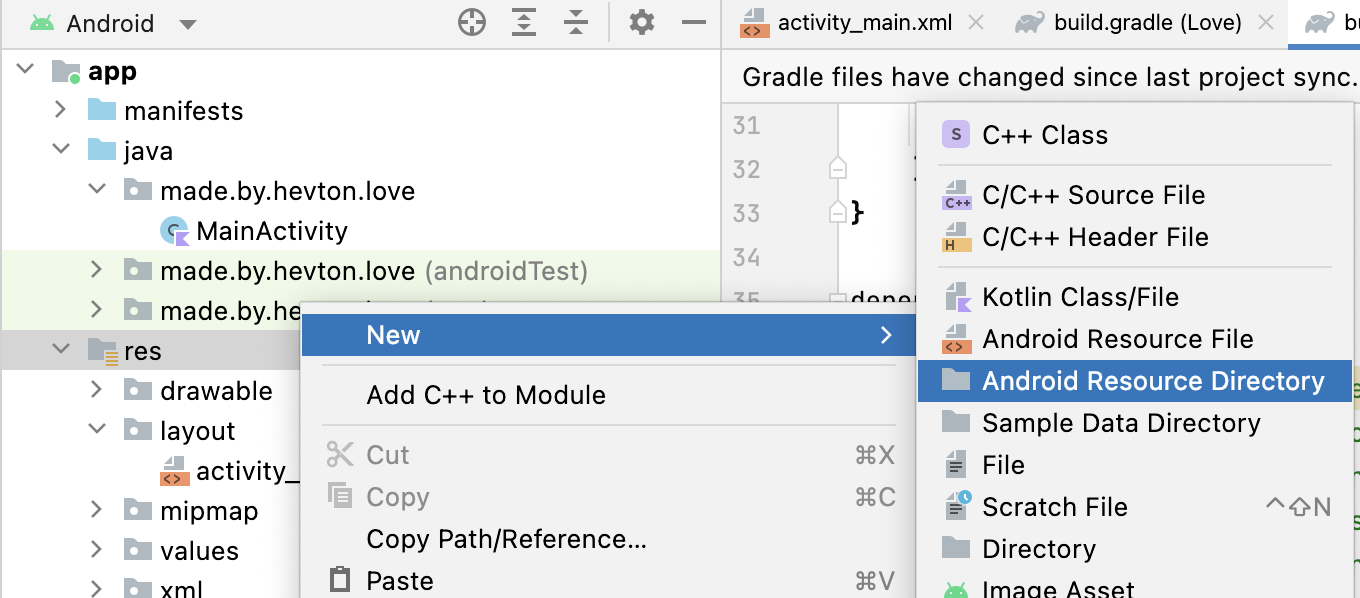This screenshot has height=598, width=1360.
Task: Click the values folder label
Action: point(199,551)
